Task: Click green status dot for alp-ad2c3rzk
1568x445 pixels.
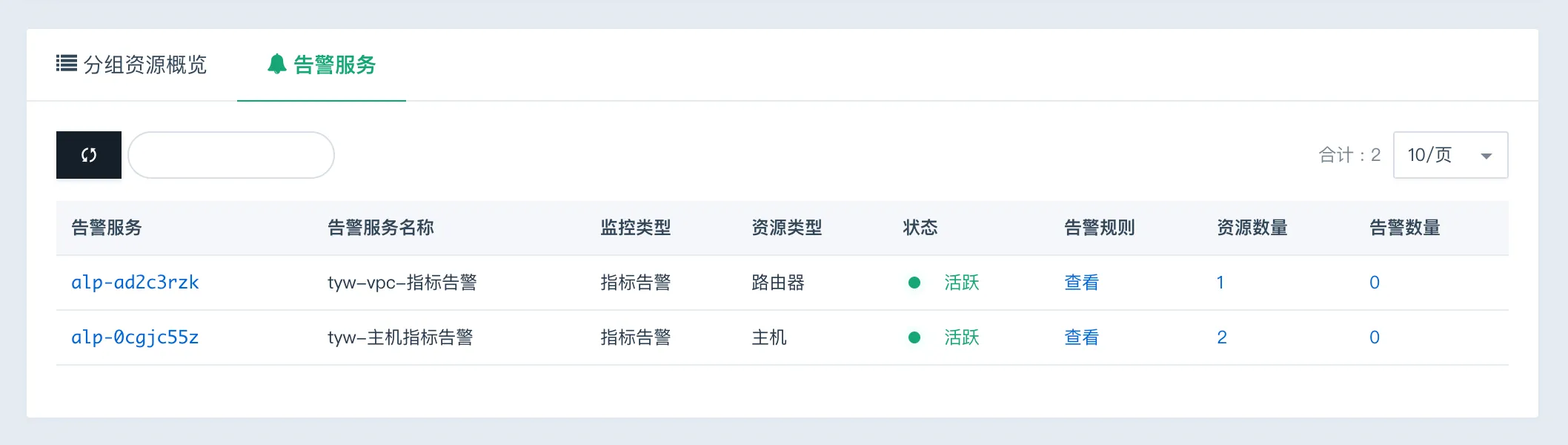Action: [914, 283]
